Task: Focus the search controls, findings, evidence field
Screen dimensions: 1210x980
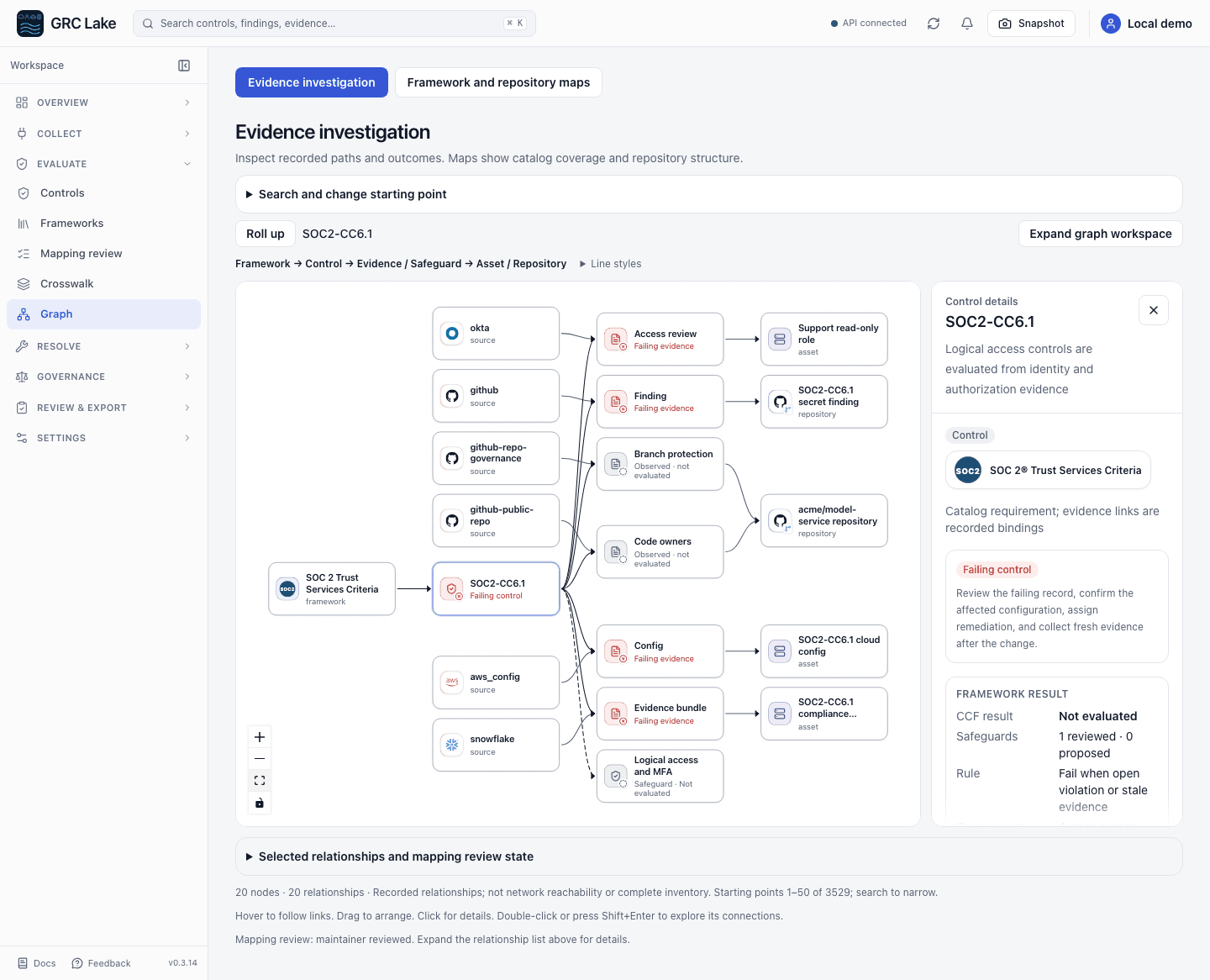Action: coord(334,24)
